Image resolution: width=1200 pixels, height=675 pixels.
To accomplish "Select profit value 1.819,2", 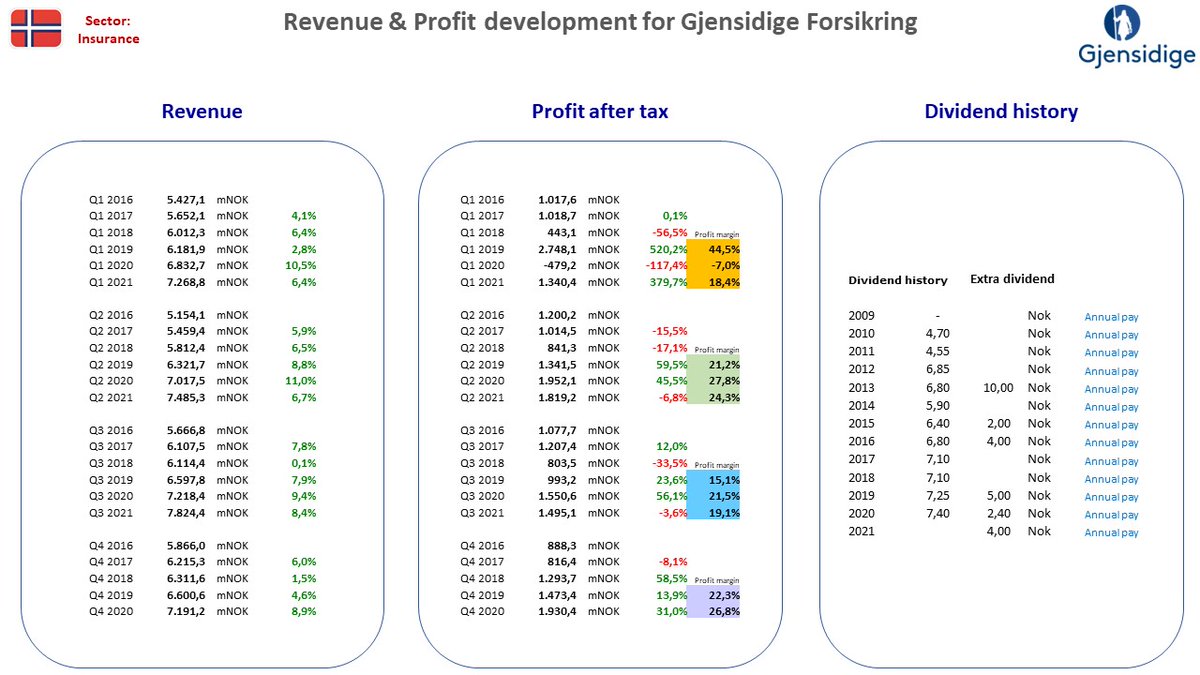I will tap(557, 397).
